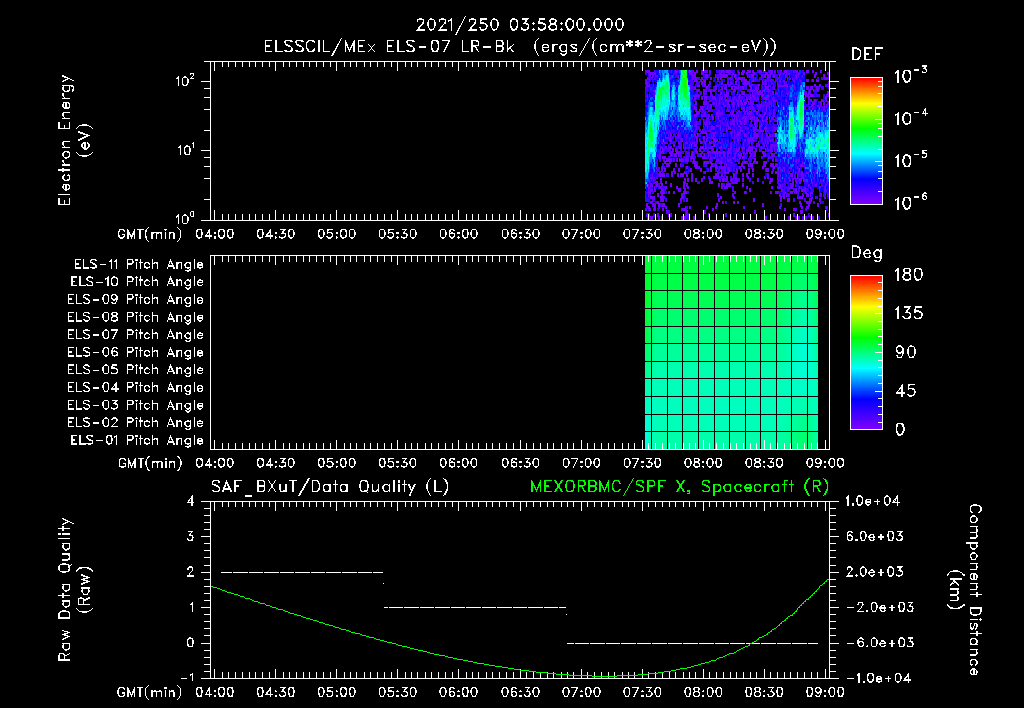
Task: Click the '180' tick on Deg color bar
Action: pyautogui.click(x=908, y=275)
